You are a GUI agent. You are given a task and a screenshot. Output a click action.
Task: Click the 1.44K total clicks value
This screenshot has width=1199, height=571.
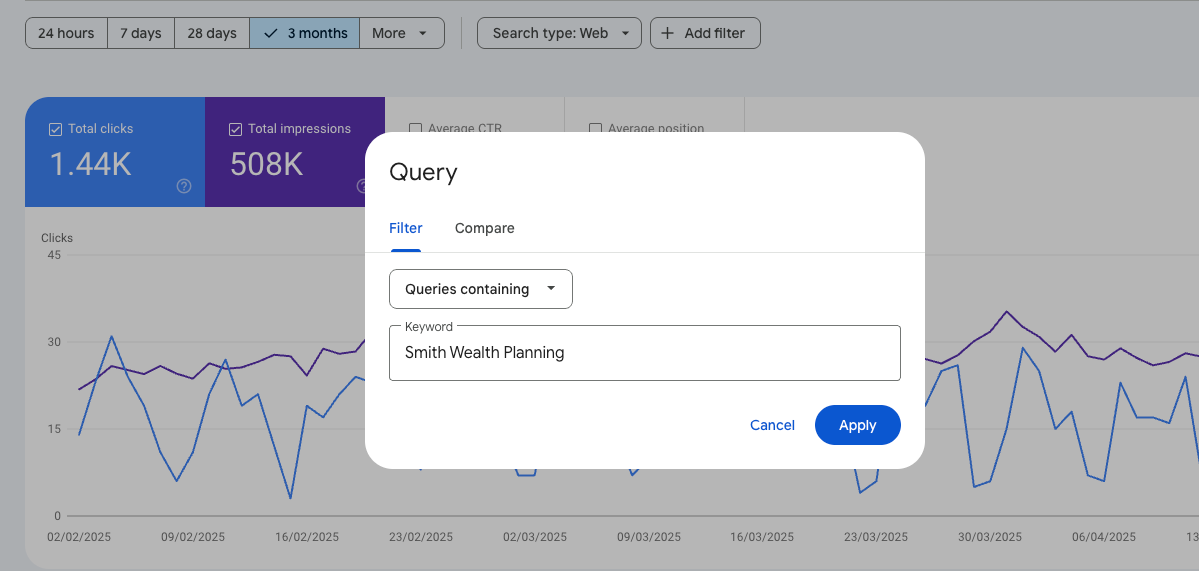pos(91,164)
